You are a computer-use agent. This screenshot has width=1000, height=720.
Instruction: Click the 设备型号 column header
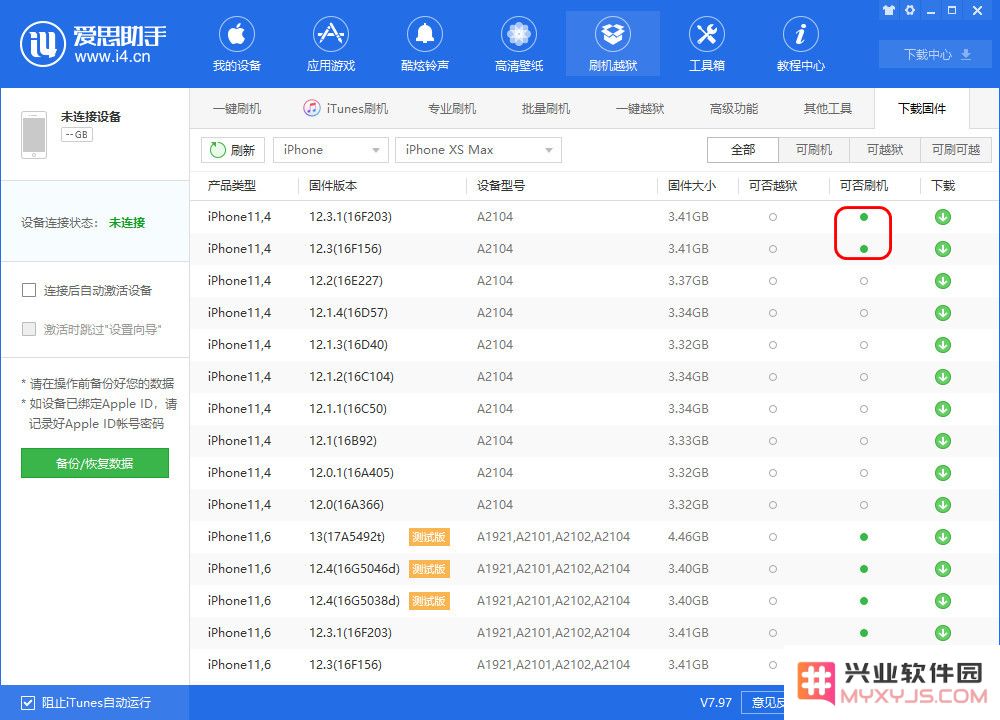[x=501, y=186]
